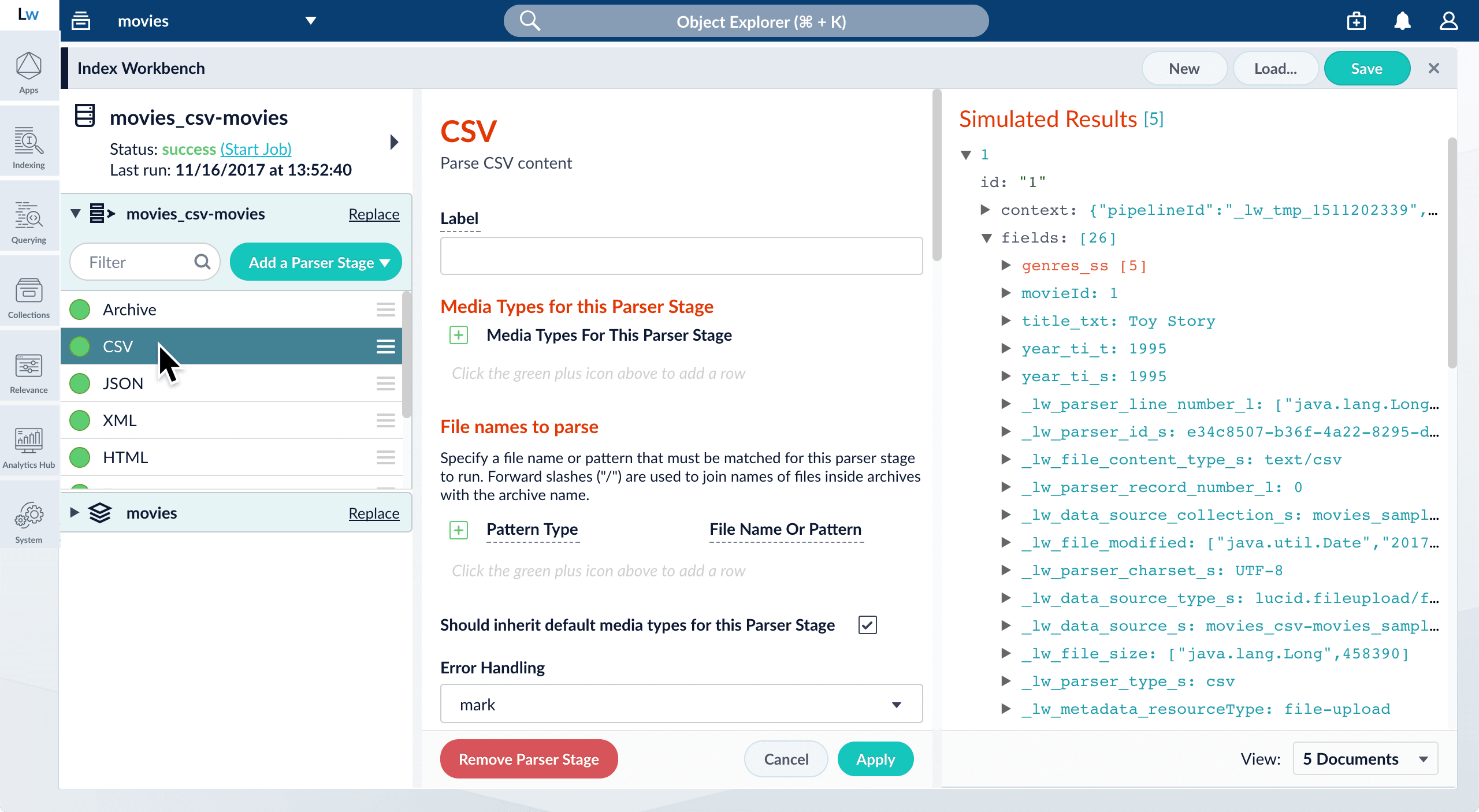The height and width of the screenshot is (812, 1479).
Task: Open the Analytics Hub sidebar section
Action: [x=29, y=448]
